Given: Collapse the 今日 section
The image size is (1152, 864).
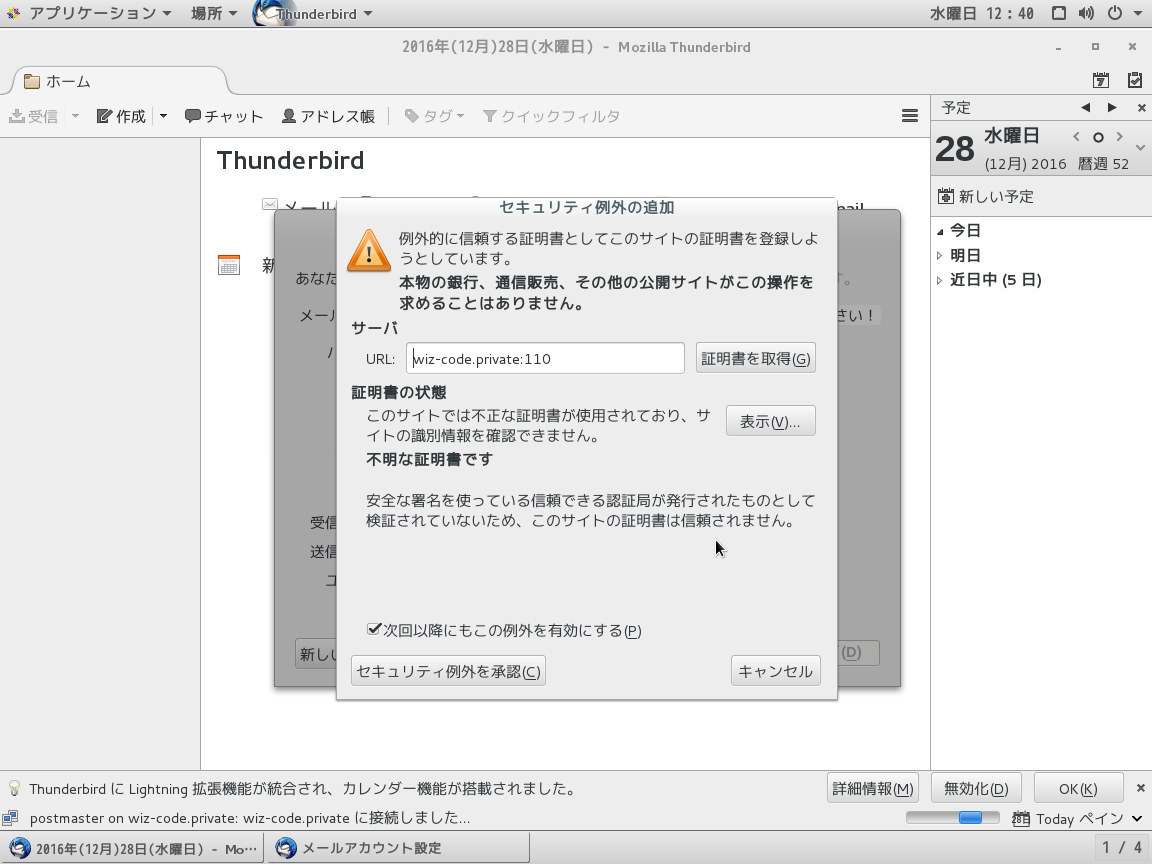Looking at the screenshot, I should click(x=940, y=231).
